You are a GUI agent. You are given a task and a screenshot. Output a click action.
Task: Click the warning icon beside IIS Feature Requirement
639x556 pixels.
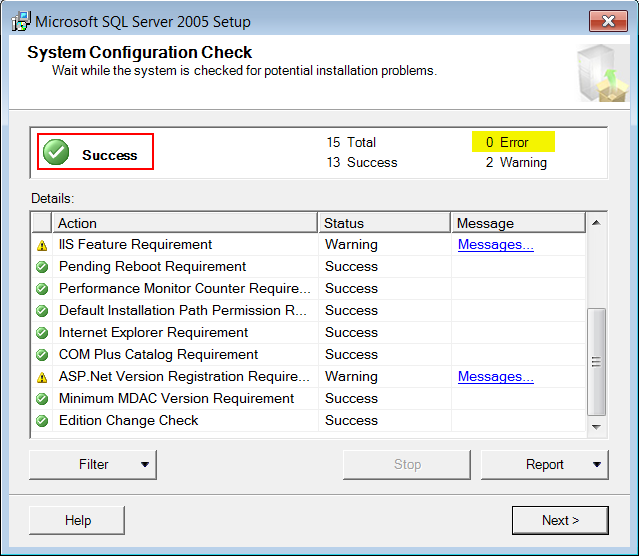pyautogui.click(x=42, y=245)
